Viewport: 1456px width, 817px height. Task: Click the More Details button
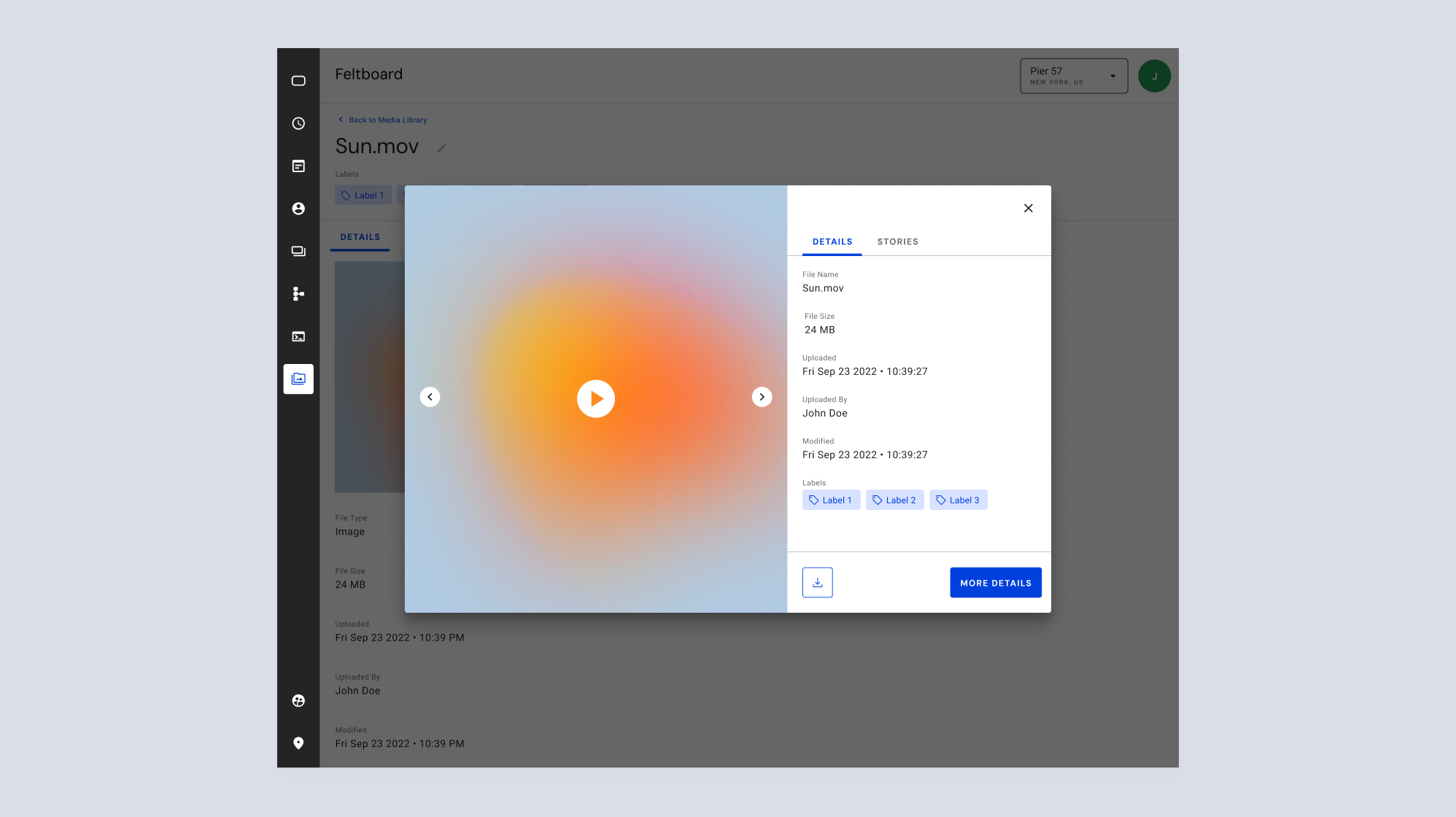[995, 582]
